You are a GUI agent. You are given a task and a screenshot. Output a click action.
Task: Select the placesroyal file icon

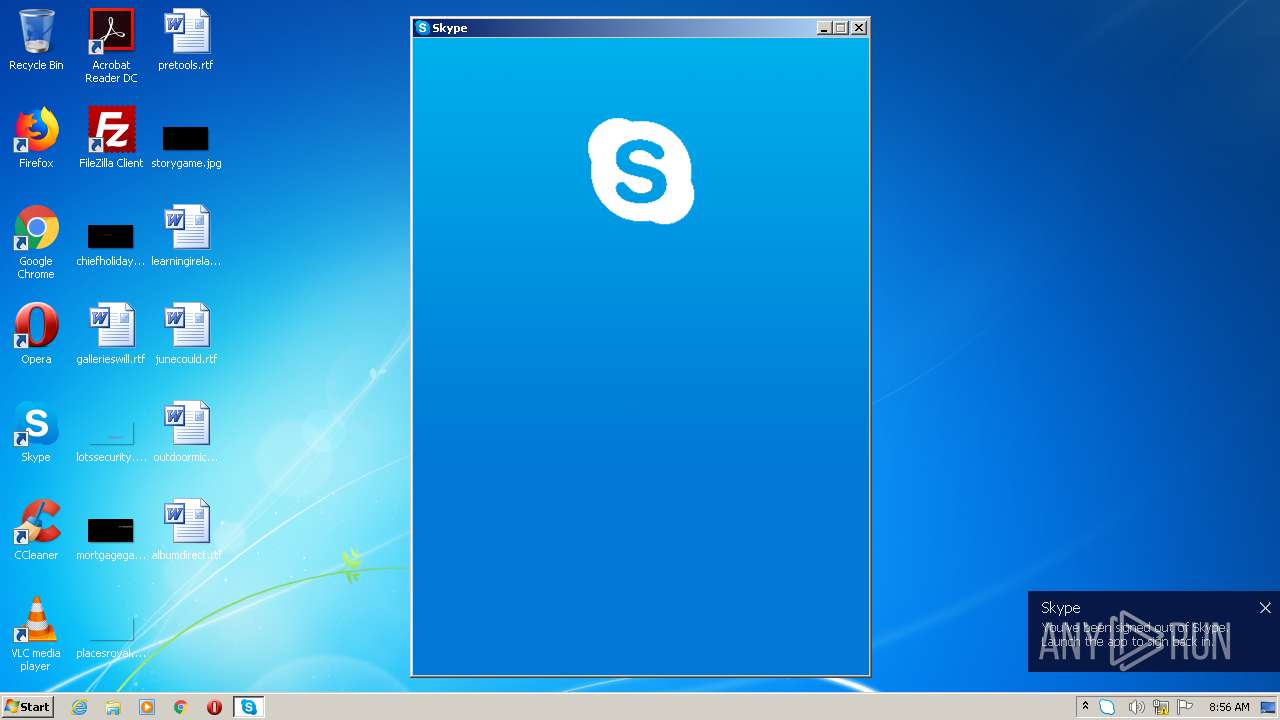point(111,636)
